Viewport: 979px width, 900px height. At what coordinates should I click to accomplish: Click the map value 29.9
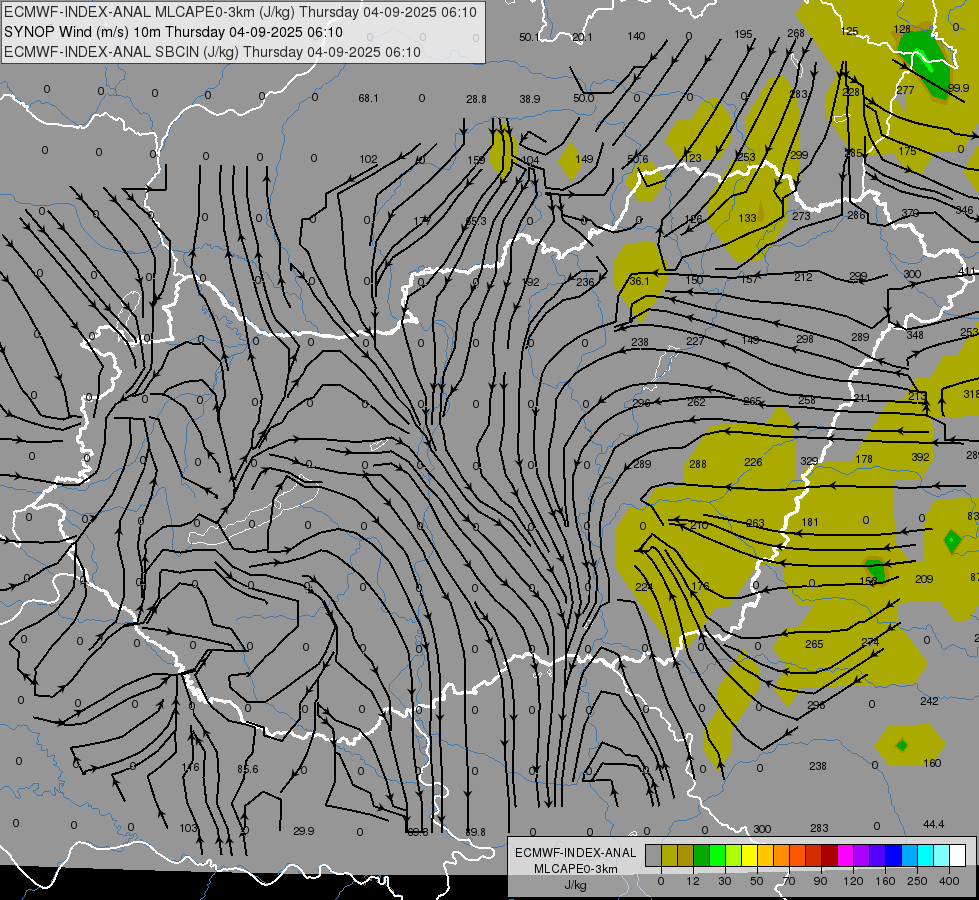303,831
